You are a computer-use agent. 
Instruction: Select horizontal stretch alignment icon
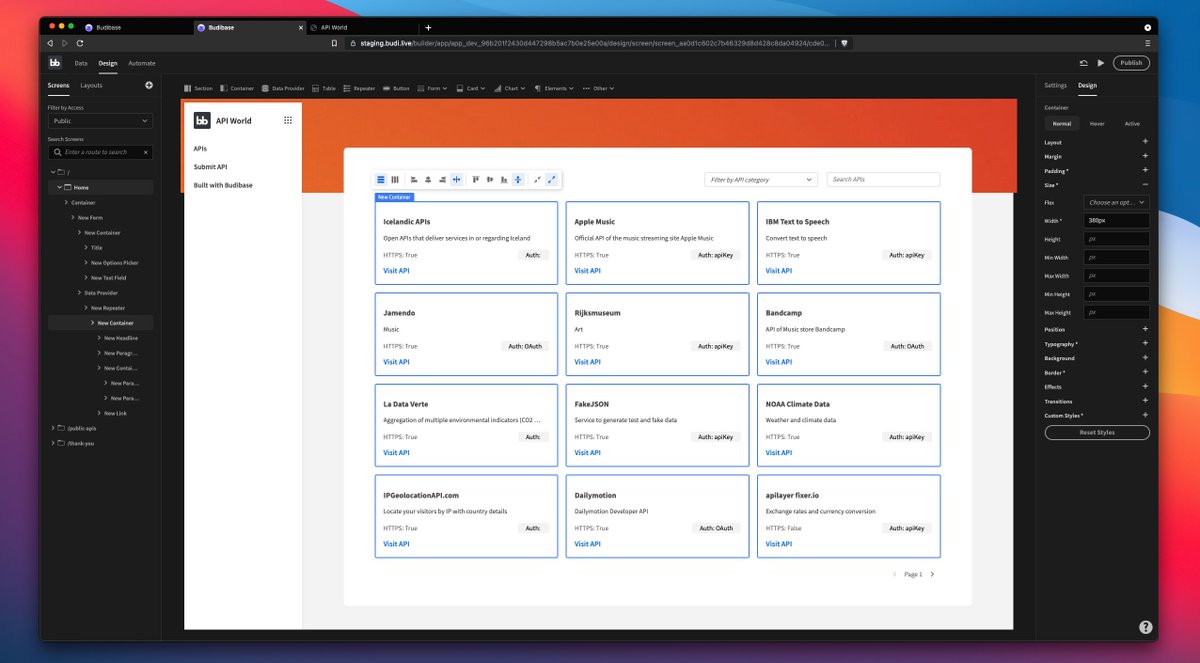pyautogui.click(x=456, y=180)
